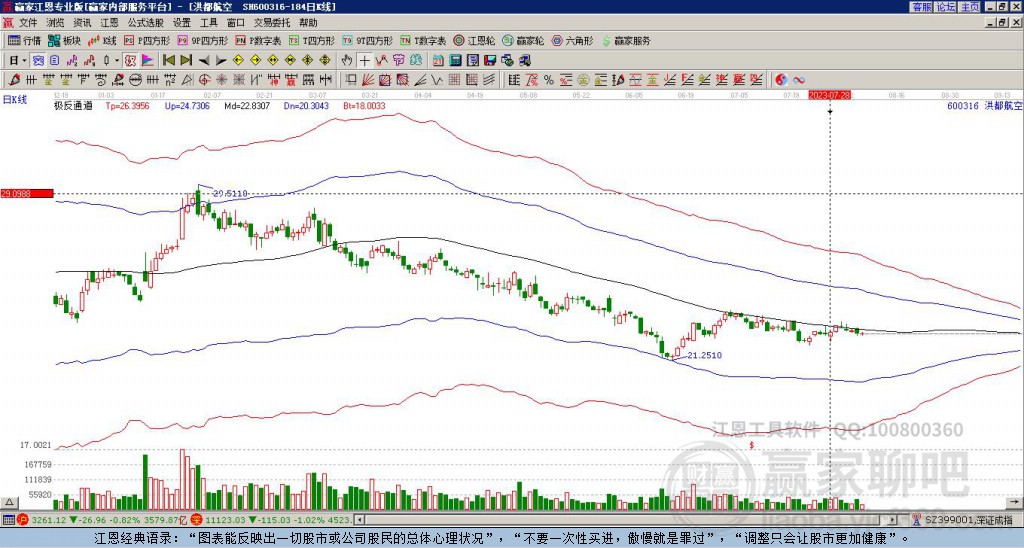Click the black left-arrow scroll icon
1024x548 pixels.
coord(203,61)
